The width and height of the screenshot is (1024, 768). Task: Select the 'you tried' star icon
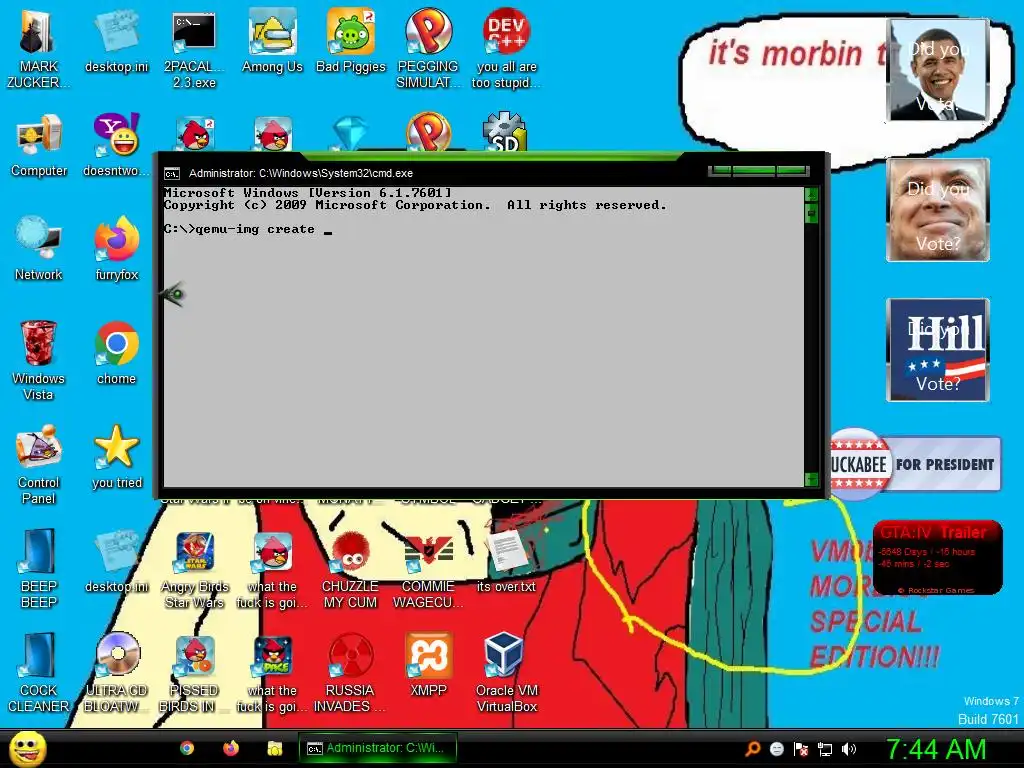point(116,456)
